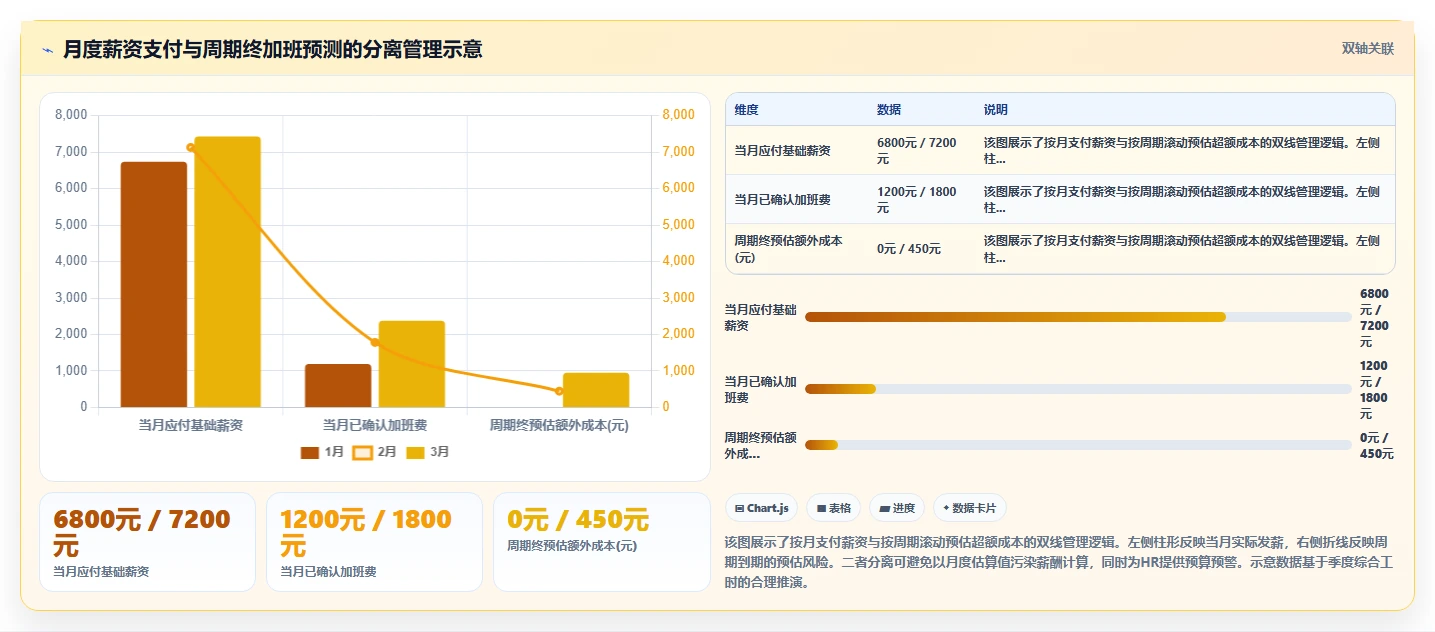Click the 周期终预估额外成本 progress bar
Image resolution: width=1435 pixels, height=632 pixels.
point(1078,445)
